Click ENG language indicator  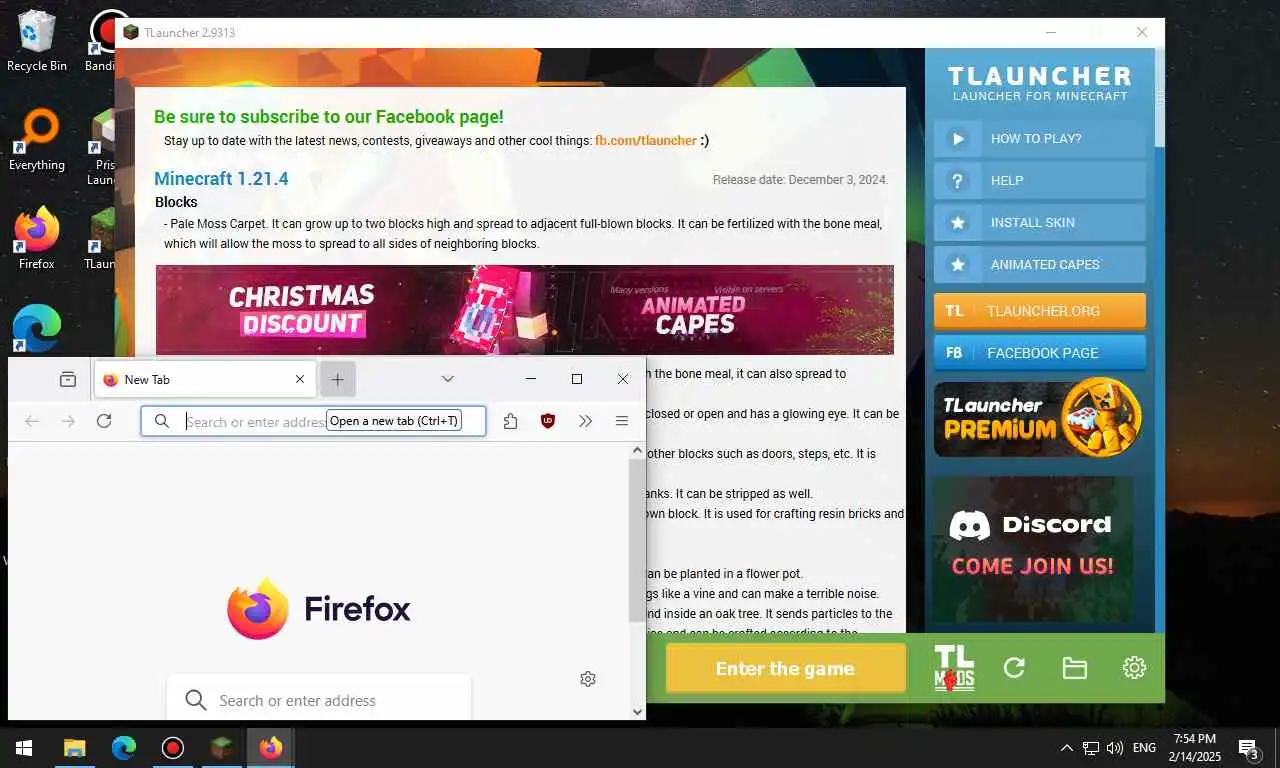point(1145,748)
